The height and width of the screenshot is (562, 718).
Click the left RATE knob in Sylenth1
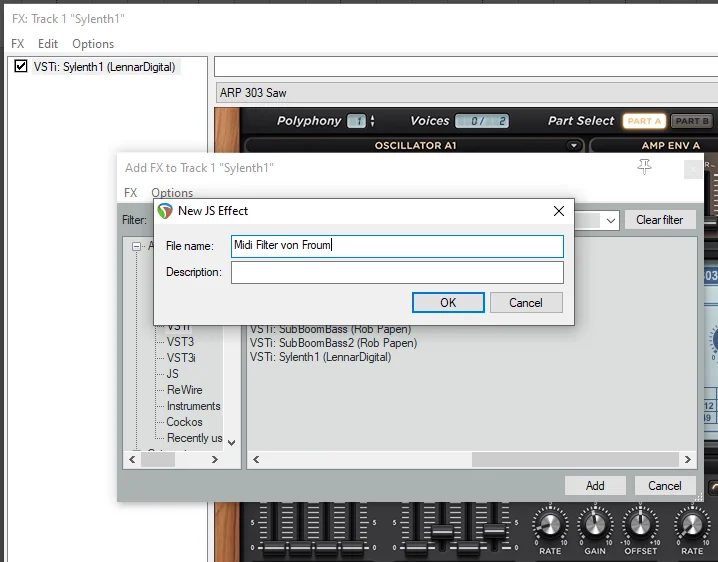550,524
